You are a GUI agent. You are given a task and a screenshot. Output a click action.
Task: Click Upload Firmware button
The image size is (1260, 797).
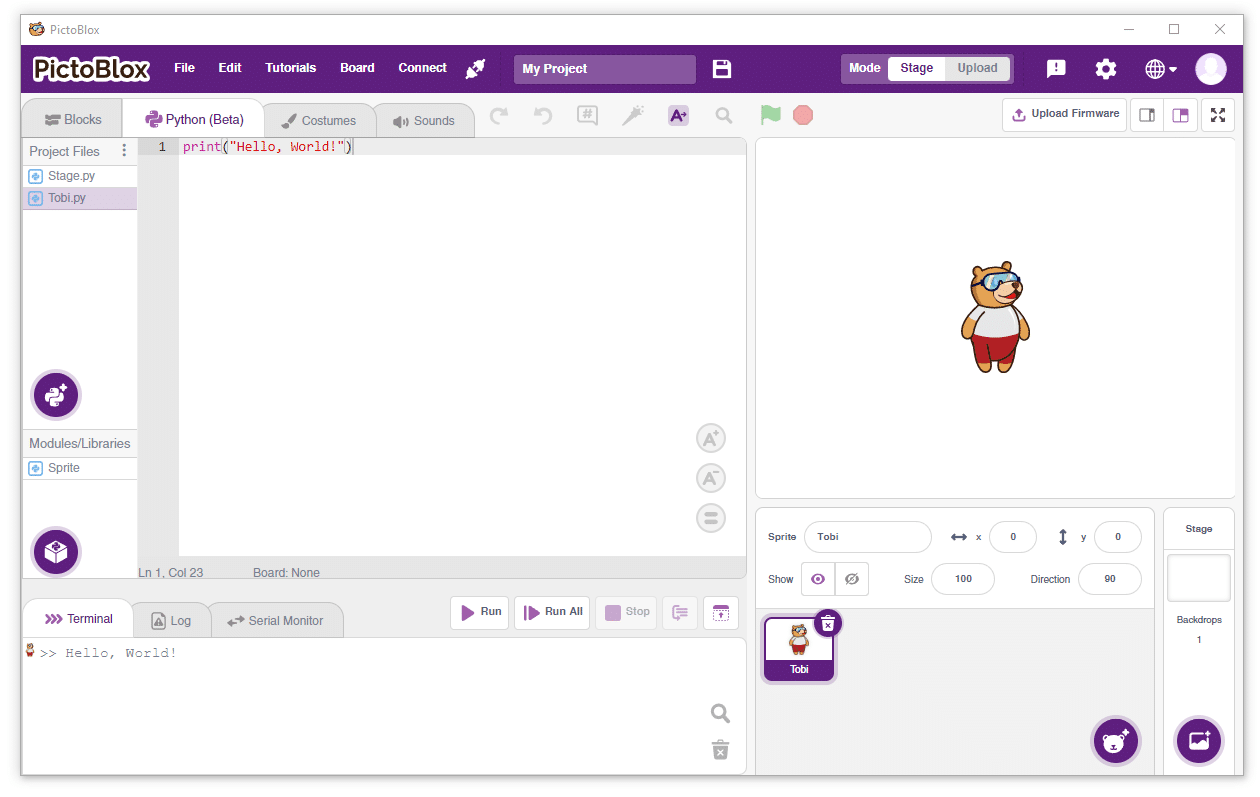[x=1065, y=114]
